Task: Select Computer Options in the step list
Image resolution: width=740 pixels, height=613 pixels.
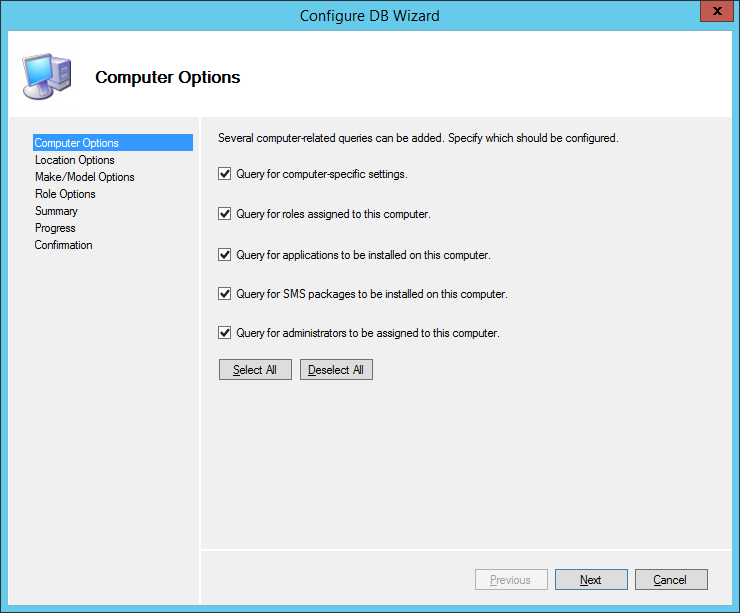Action: 77,143
